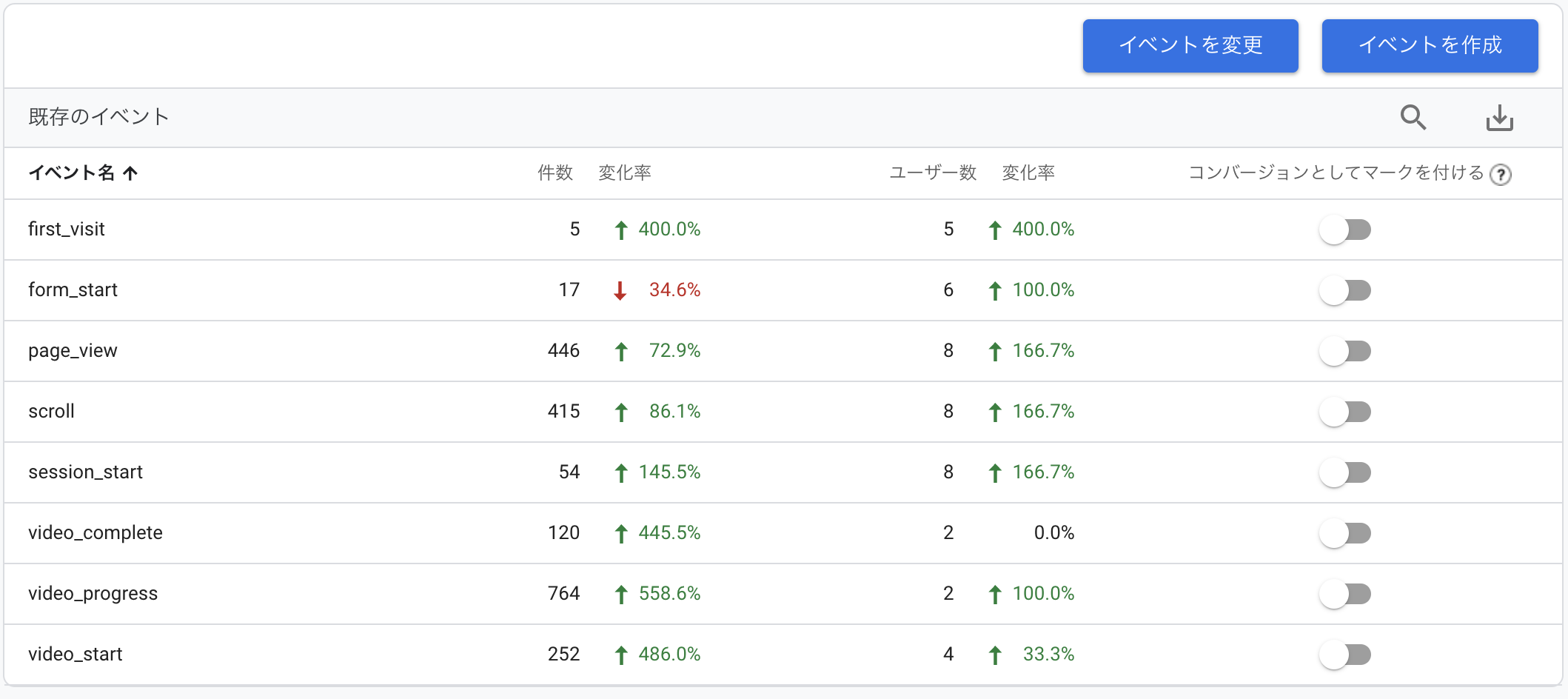The image size is (1568, 699).
Task: Sort by イベント名 column header
Action: click(72, 173)
